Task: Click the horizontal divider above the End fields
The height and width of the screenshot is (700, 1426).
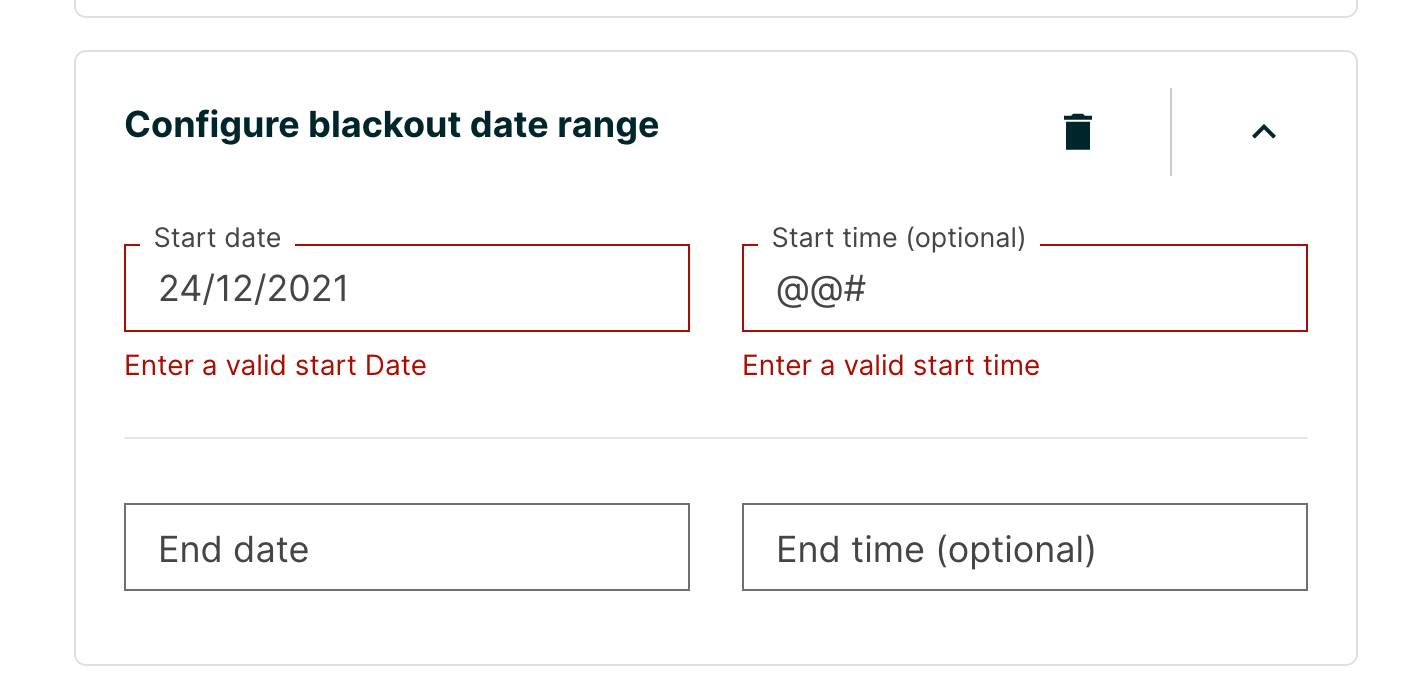Action: (x=715, y=438)
